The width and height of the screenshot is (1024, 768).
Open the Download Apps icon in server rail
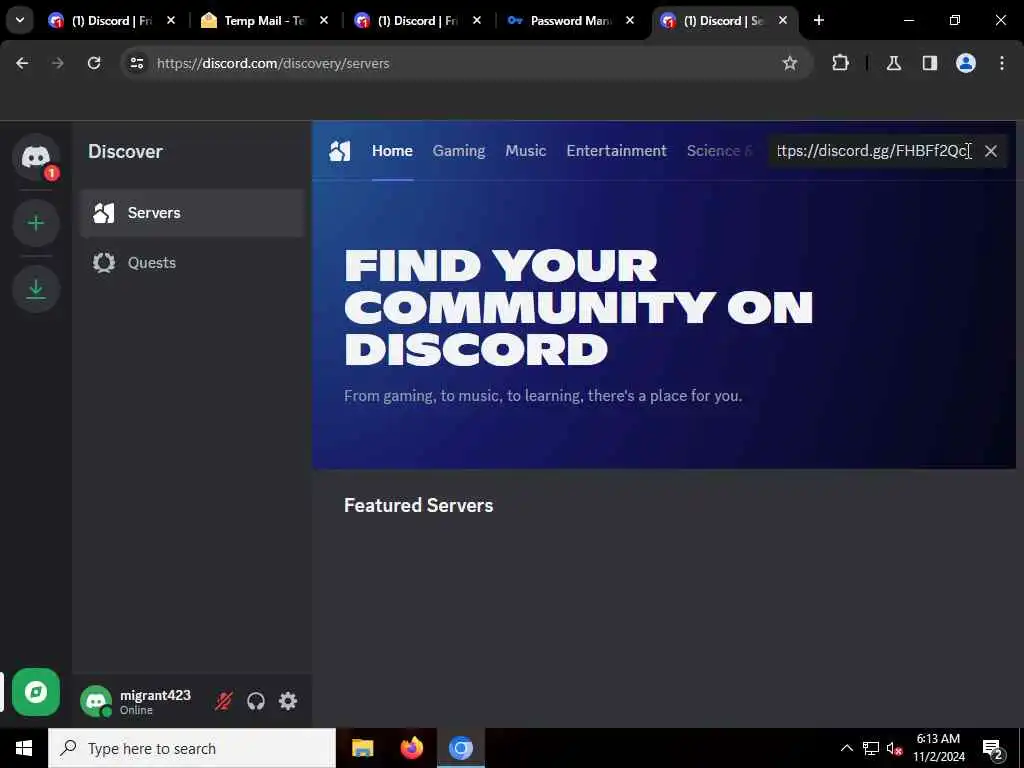pos(36,289)
